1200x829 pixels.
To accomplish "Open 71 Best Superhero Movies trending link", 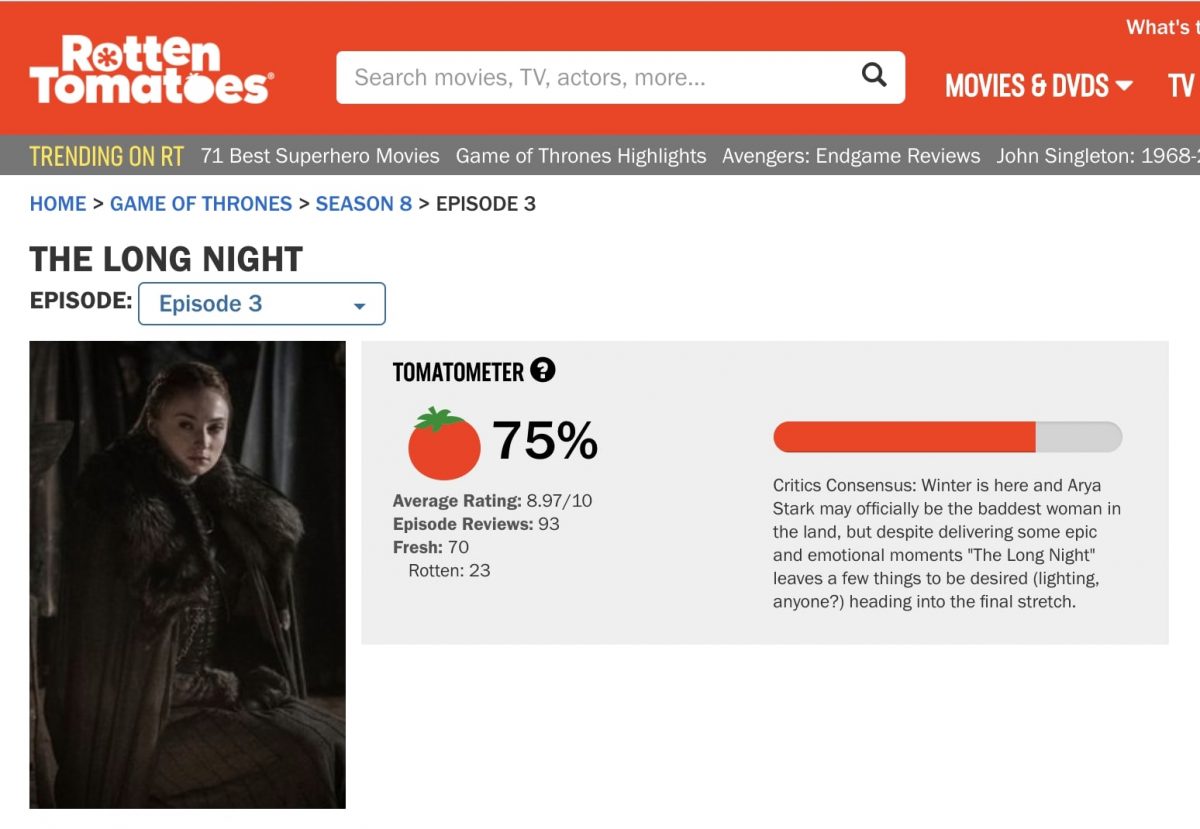I will pos(320,156).
